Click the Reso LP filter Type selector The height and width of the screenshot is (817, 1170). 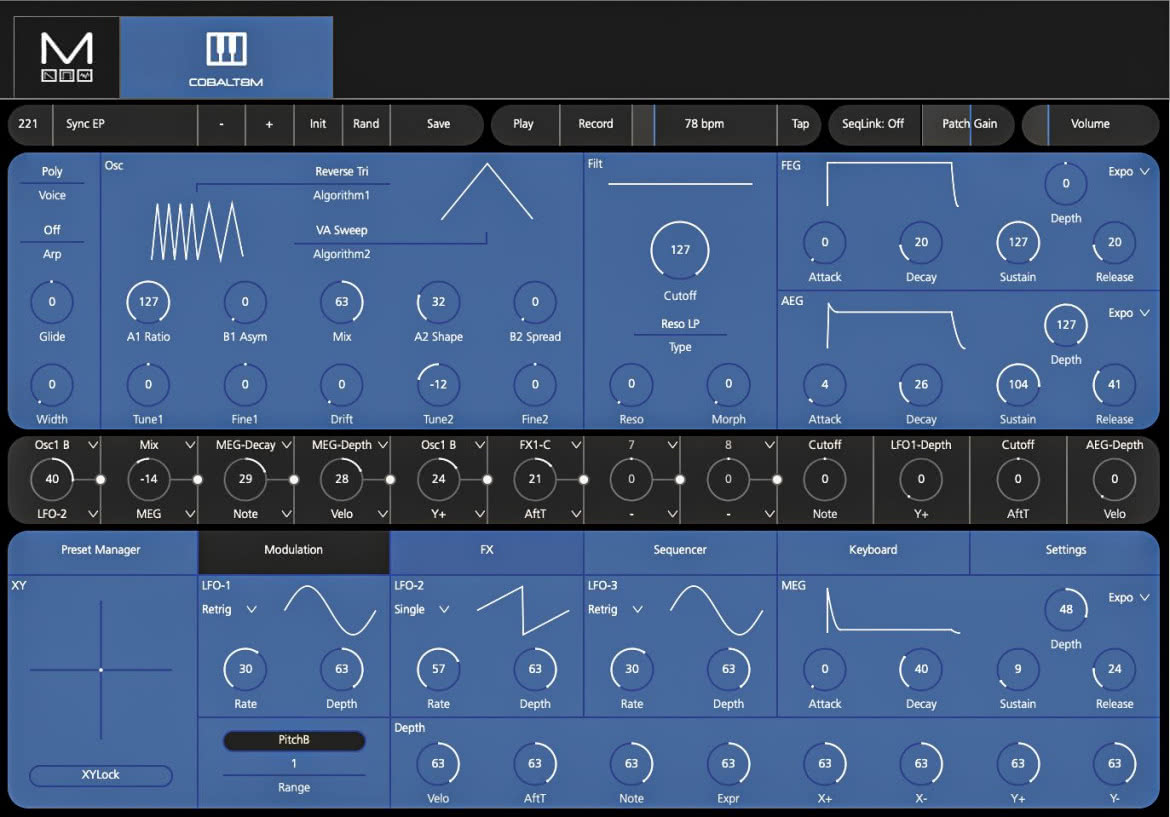pos(680,335)
